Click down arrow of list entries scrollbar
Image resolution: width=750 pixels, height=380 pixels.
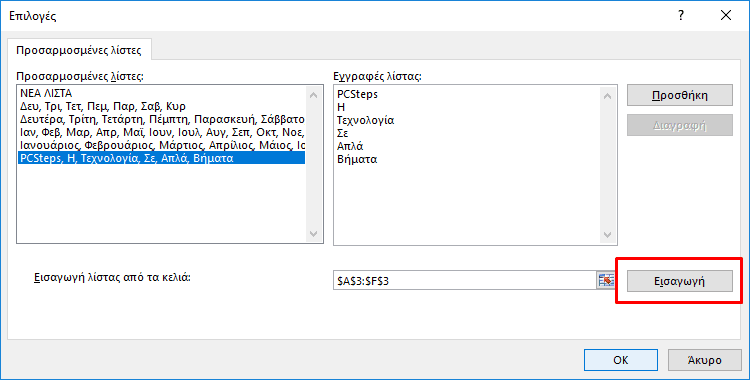click(x=607, y=235)
